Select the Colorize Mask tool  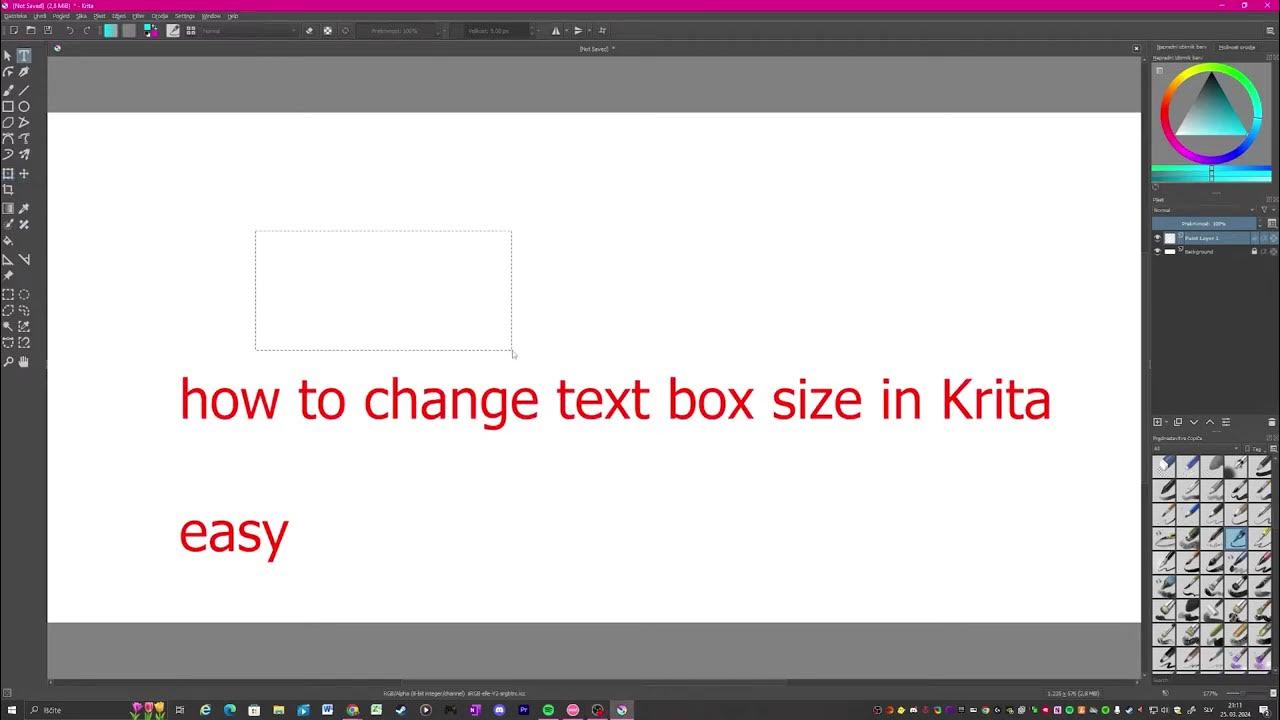(8, 224)
